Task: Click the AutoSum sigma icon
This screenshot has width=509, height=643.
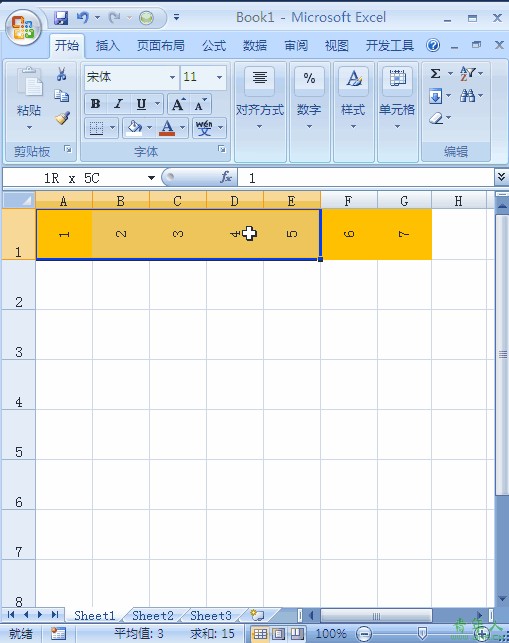Action: (436, 74)
